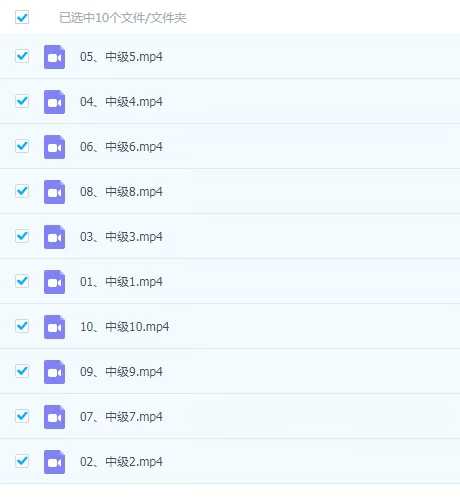Uncheck the checkbox for 05、中级5.mp4

(22, 56)
